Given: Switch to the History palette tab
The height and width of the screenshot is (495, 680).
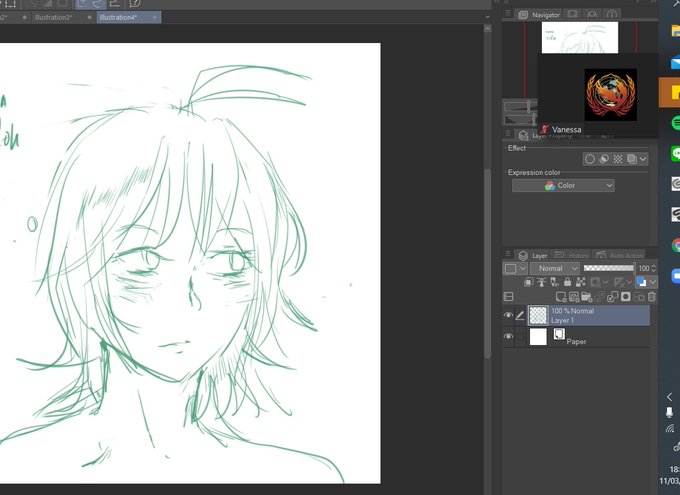Looking at the screenshot, I should point(572,256).
